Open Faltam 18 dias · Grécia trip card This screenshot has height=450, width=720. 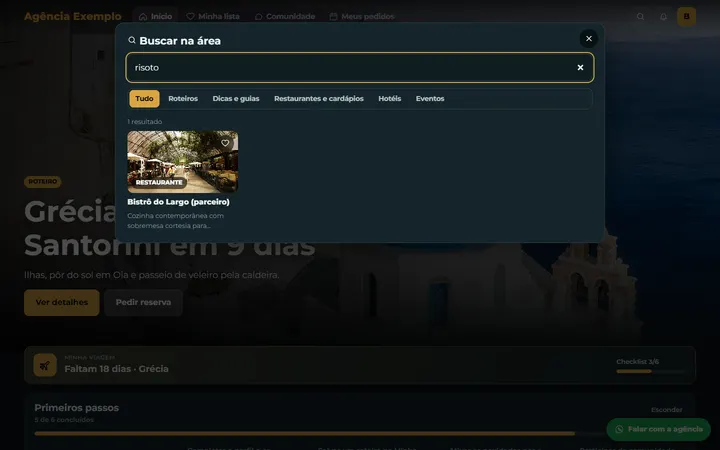coord(360,365)
